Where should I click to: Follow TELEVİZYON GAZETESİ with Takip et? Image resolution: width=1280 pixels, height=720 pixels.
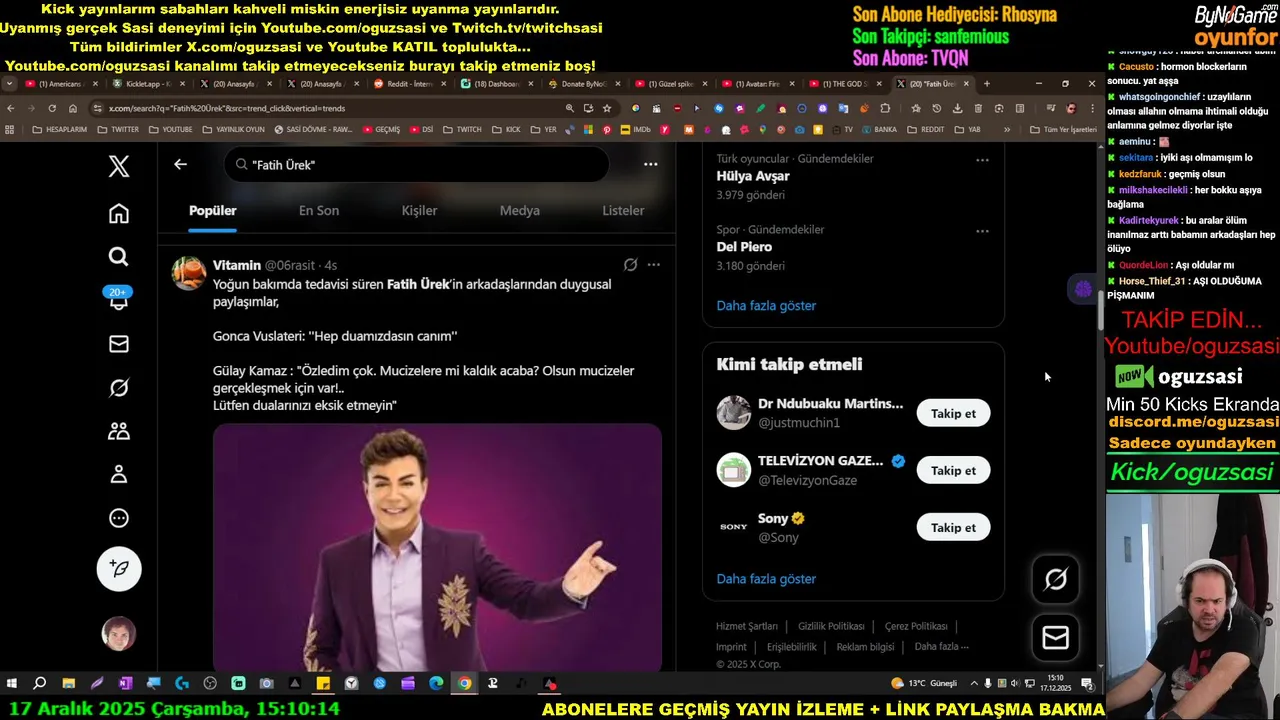[x=953, y=470]
